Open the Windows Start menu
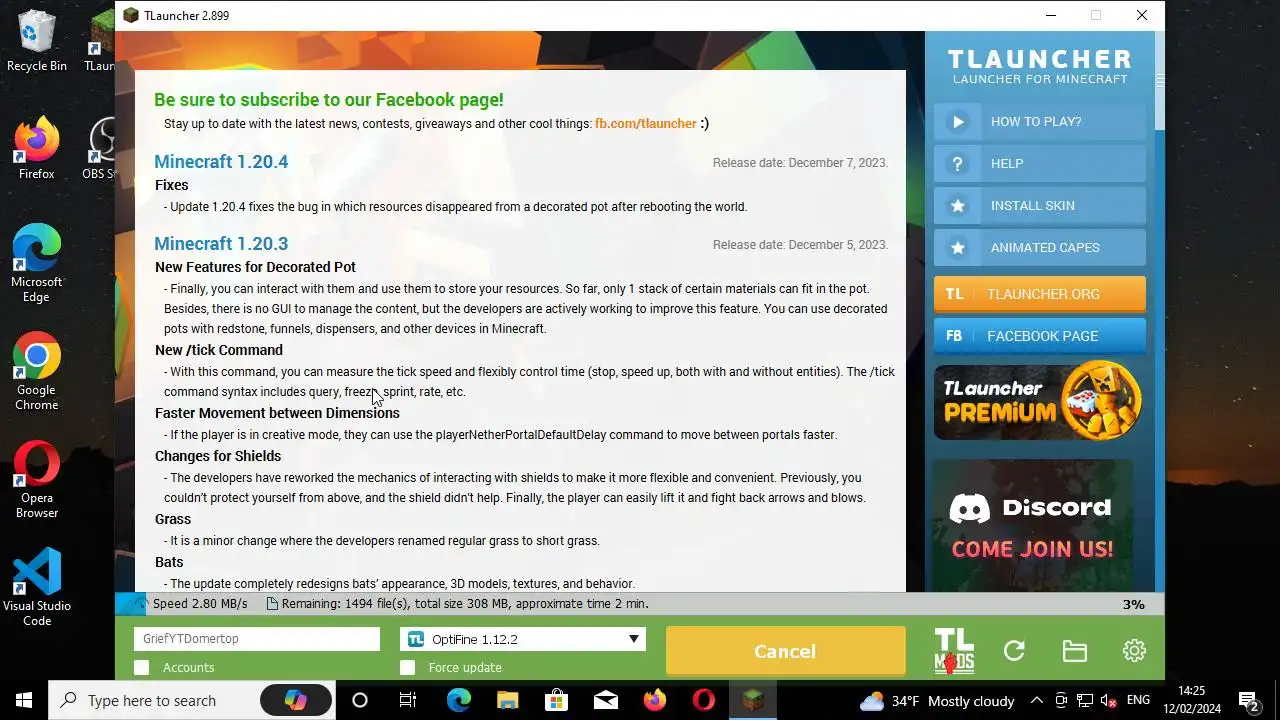The height and width of the screenshot is (720, 1280). [x=24, y=700]
